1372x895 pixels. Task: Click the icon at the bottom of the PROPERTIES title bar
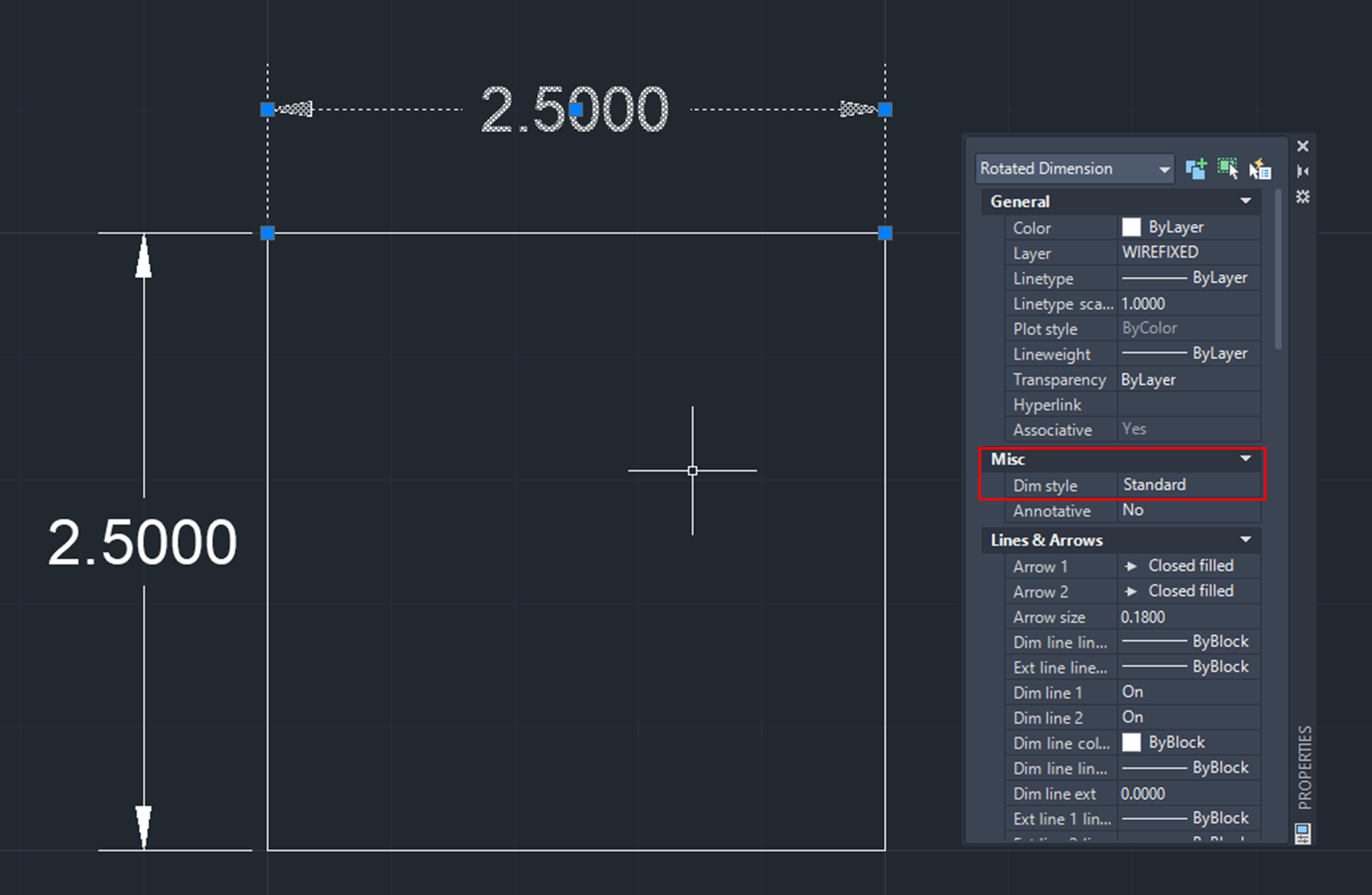click(x=1302, y=833)
